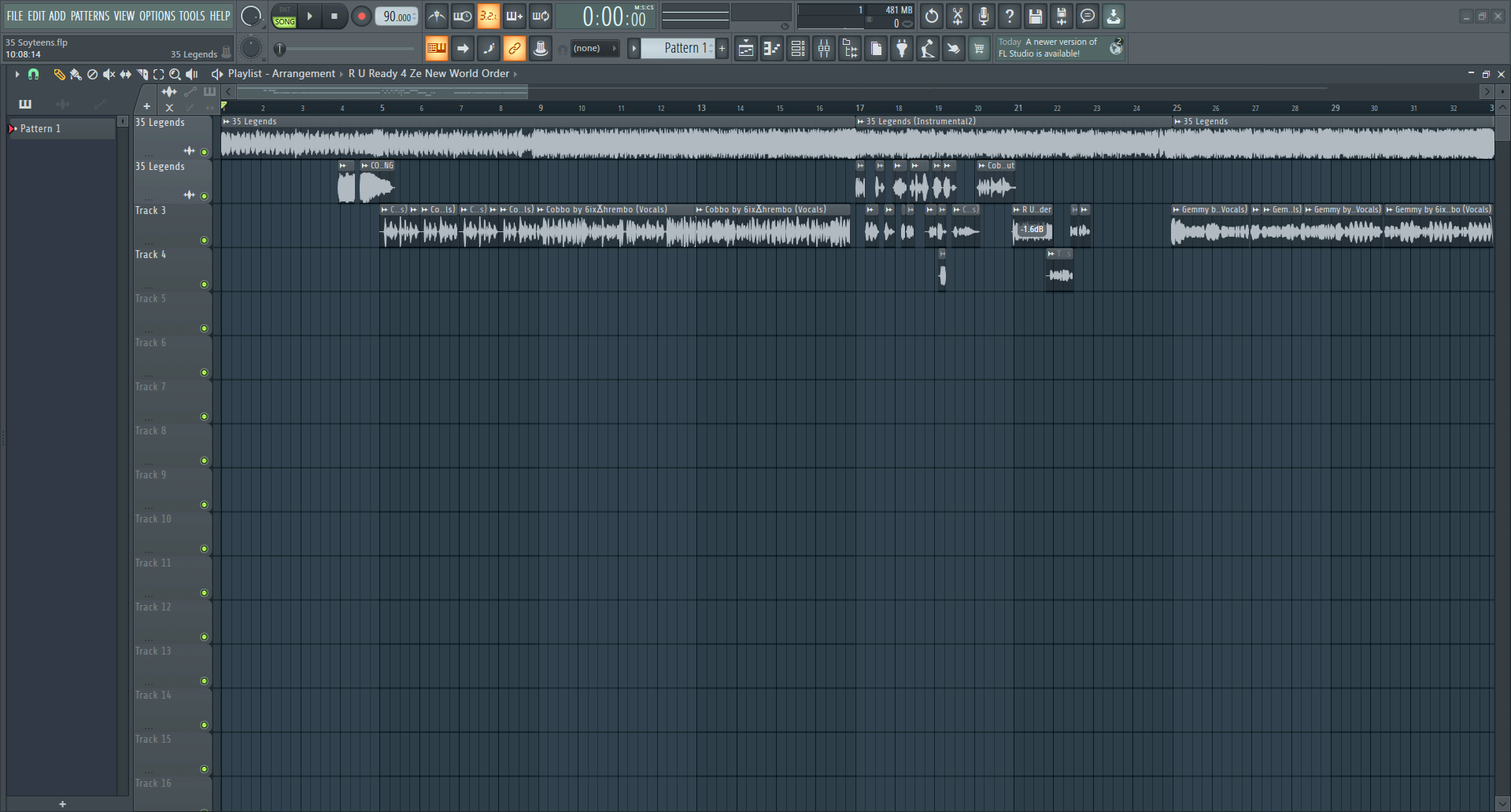
Task: Mute Track 4 using green light
Action: (x=205, y=284)
